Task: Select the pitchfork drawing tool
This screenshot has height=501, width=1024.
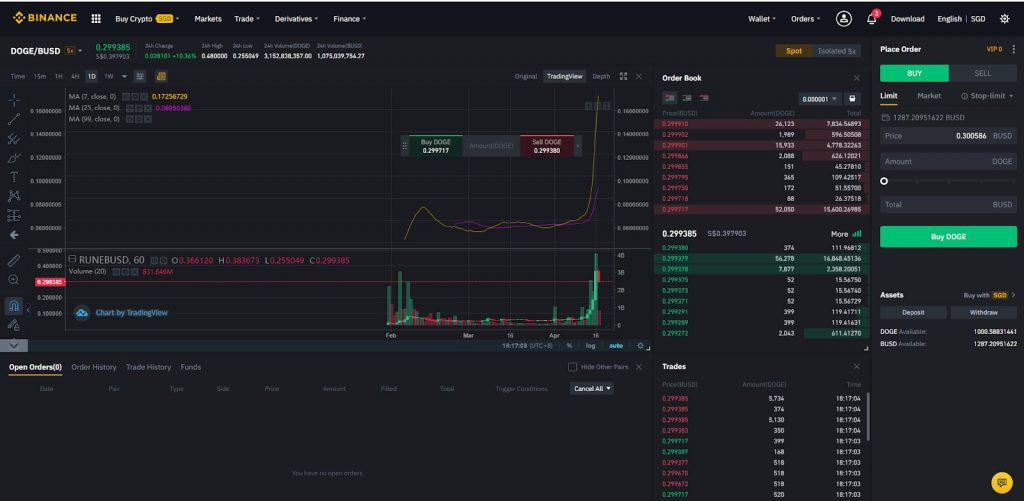Action: point(14,138)
